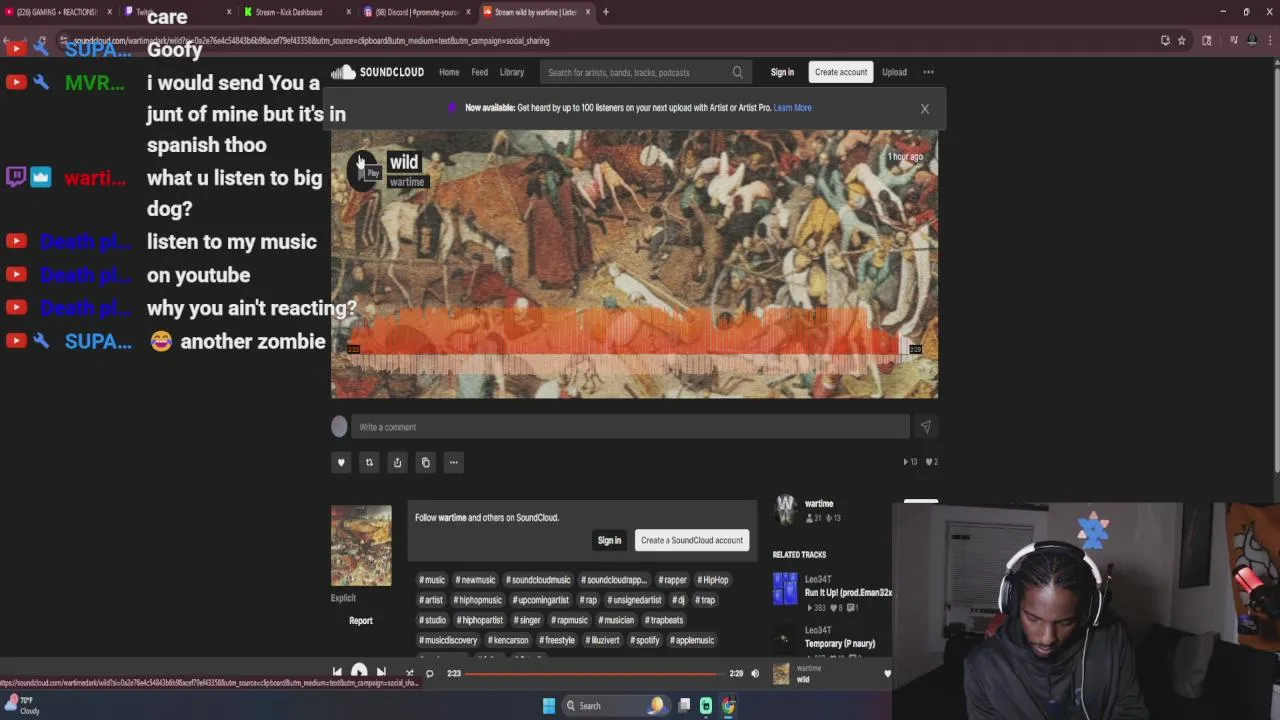
Task: Select the #newmusic tag
Action: click(476, 580)
